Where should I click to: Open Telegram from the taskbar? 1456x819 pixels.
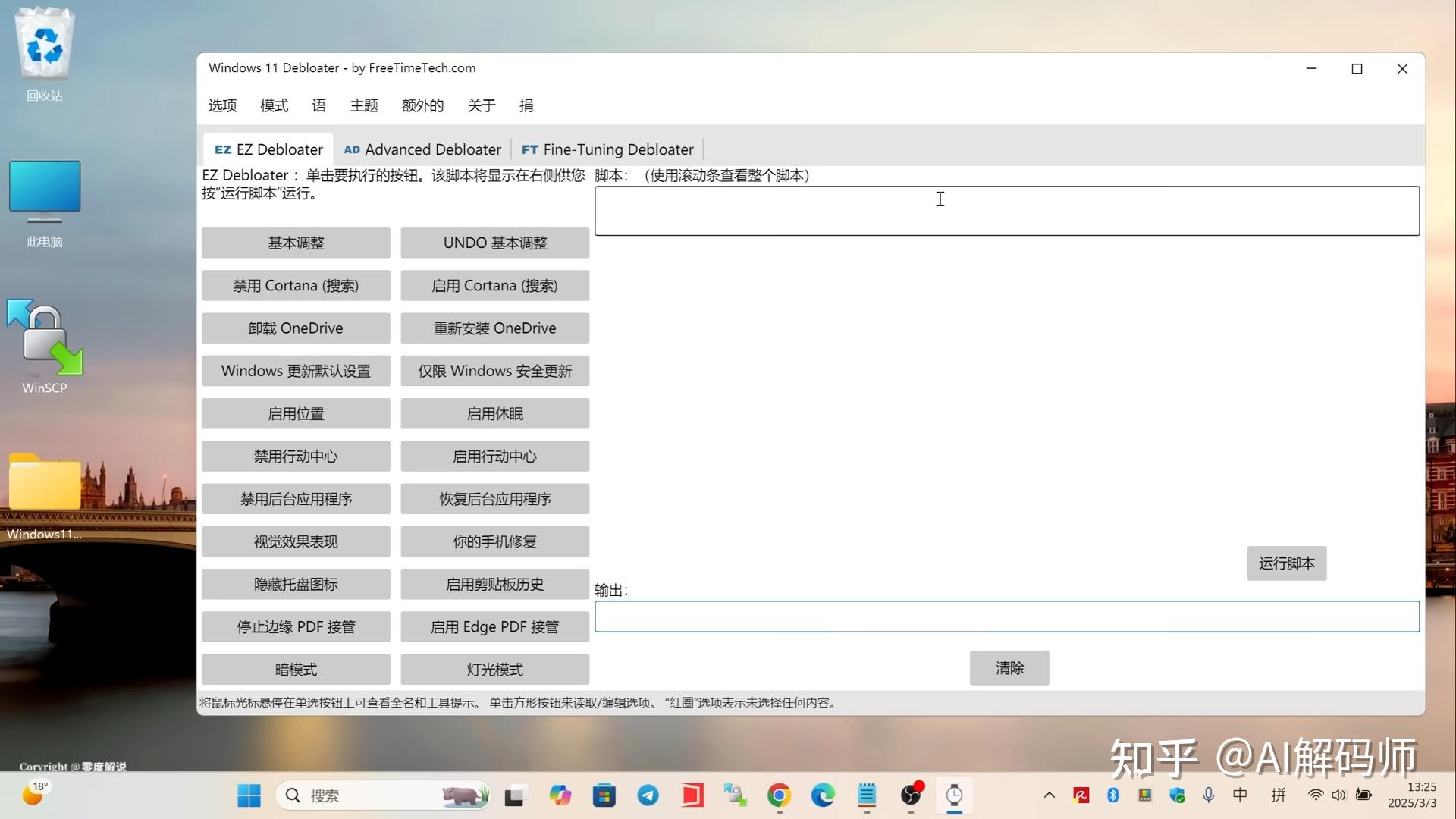(648, 795)
